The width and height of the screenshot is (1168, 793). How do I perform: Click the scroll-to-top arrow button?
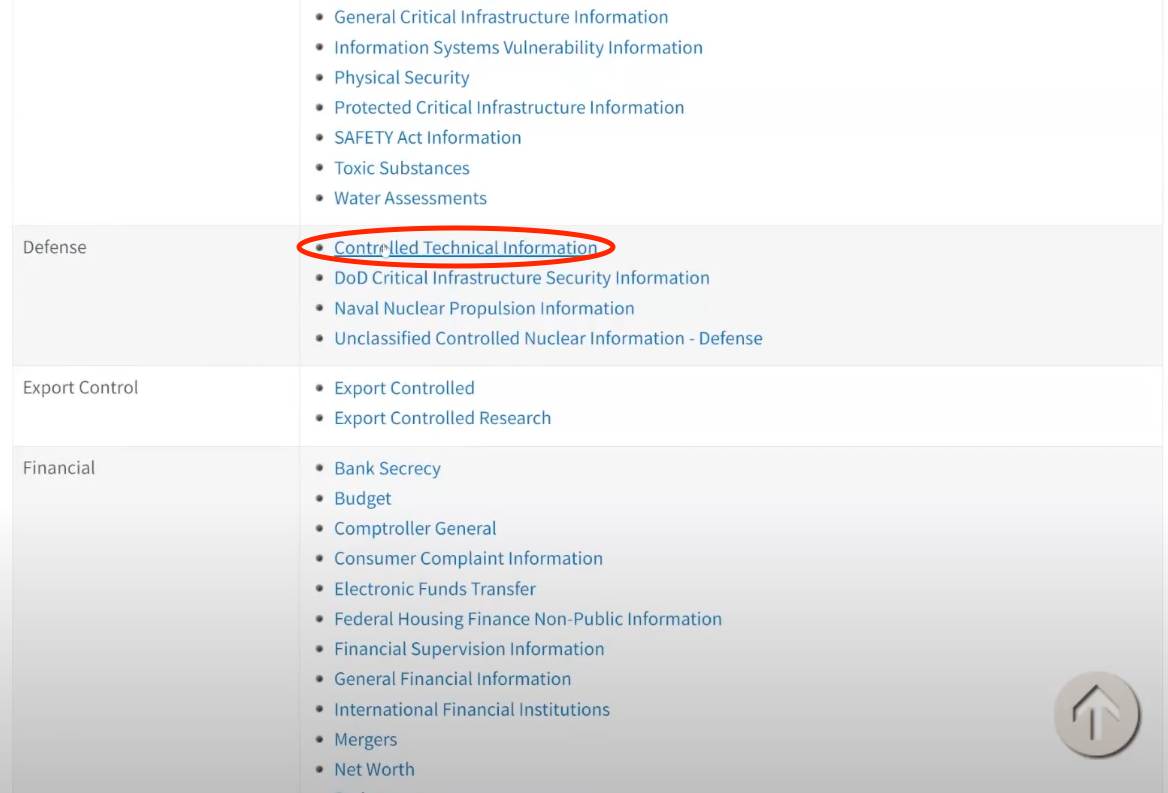click(x=1097, y=715)
